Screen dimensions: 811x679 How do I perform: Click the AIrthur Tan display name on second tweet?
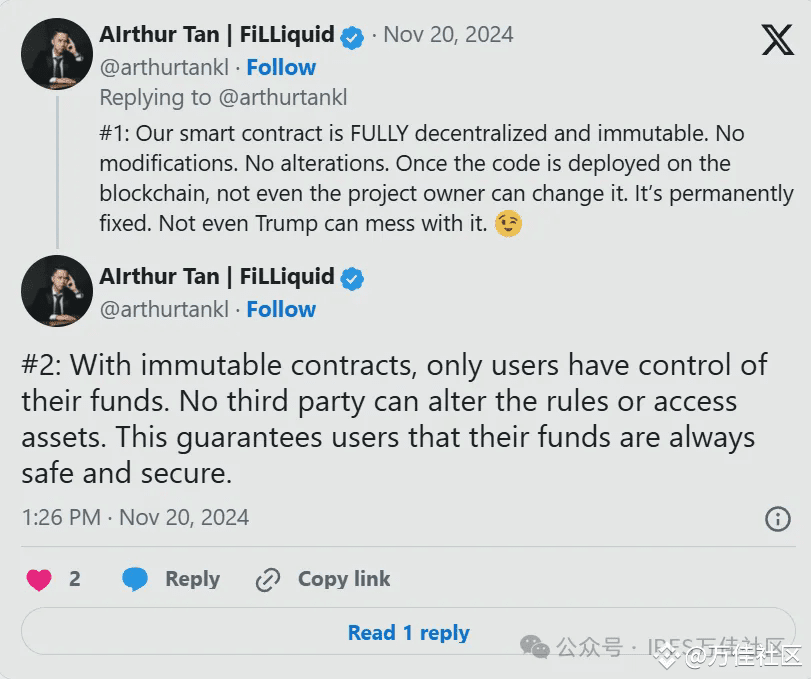coord(217,277)
